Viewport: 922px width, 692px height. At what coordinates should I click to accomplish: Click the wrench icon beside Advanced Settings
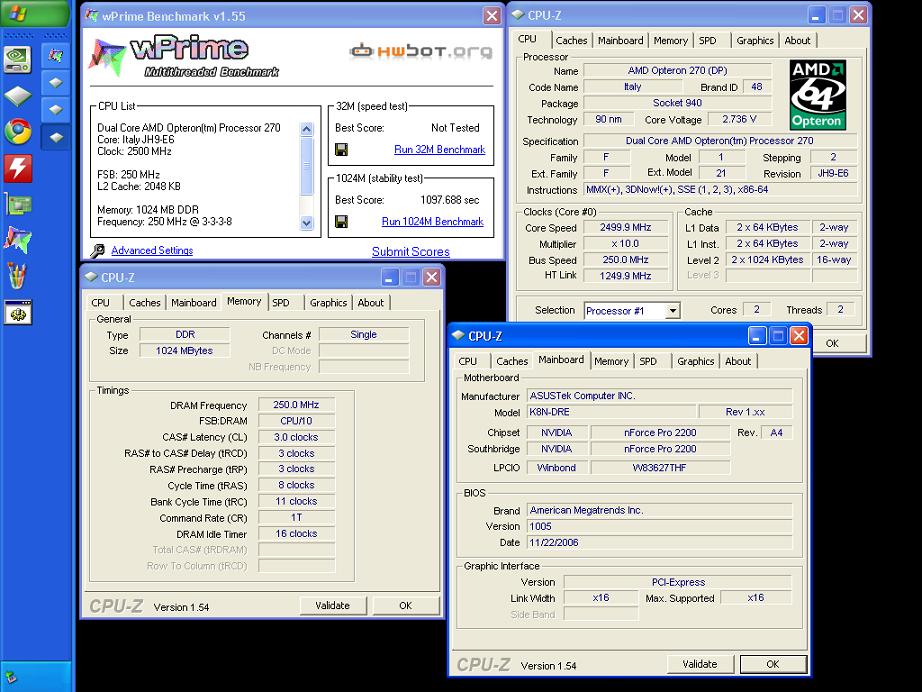click(98, 251)
